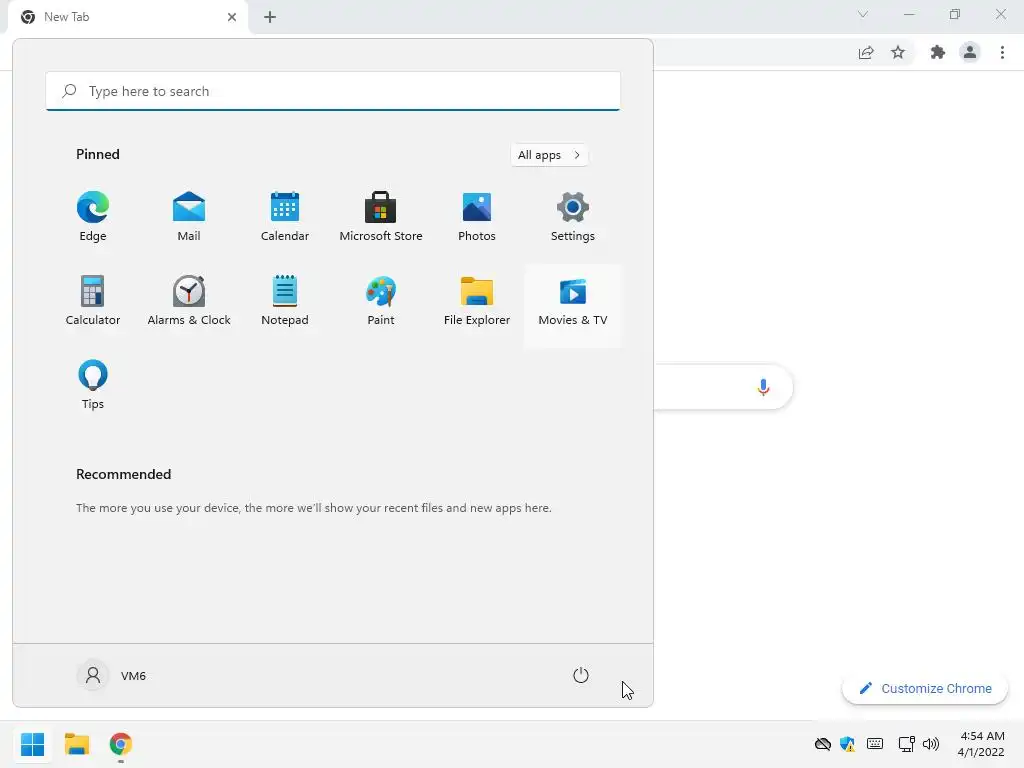Image resolution: width=1024 pixels, height=768 pixels.
Task: Open the Paint app
Action: pos(381,301)
